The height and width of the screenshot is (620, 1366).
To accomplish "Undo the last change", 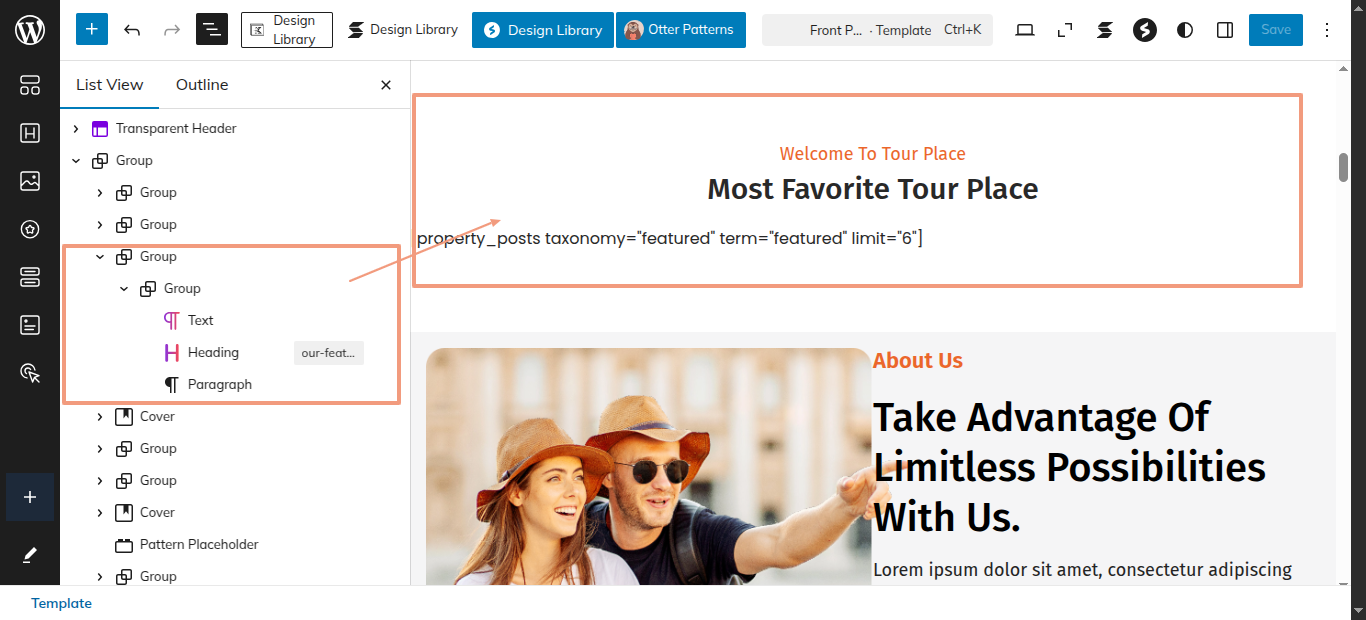I will point(132,30).
